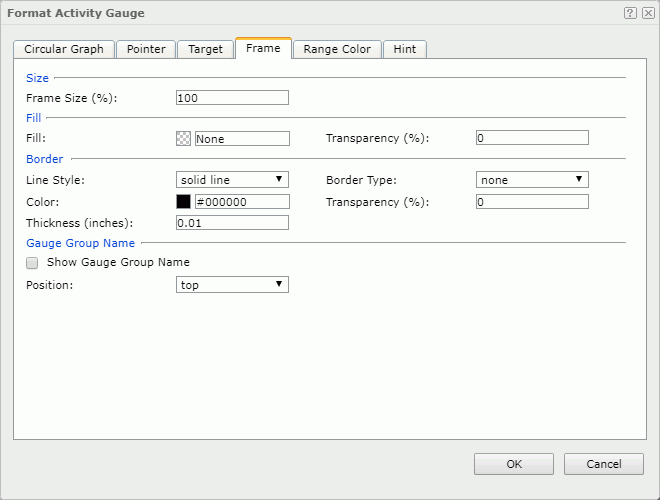Close the Format Activity Gauge dialog
660x500 pixels.
coord(647,13)
